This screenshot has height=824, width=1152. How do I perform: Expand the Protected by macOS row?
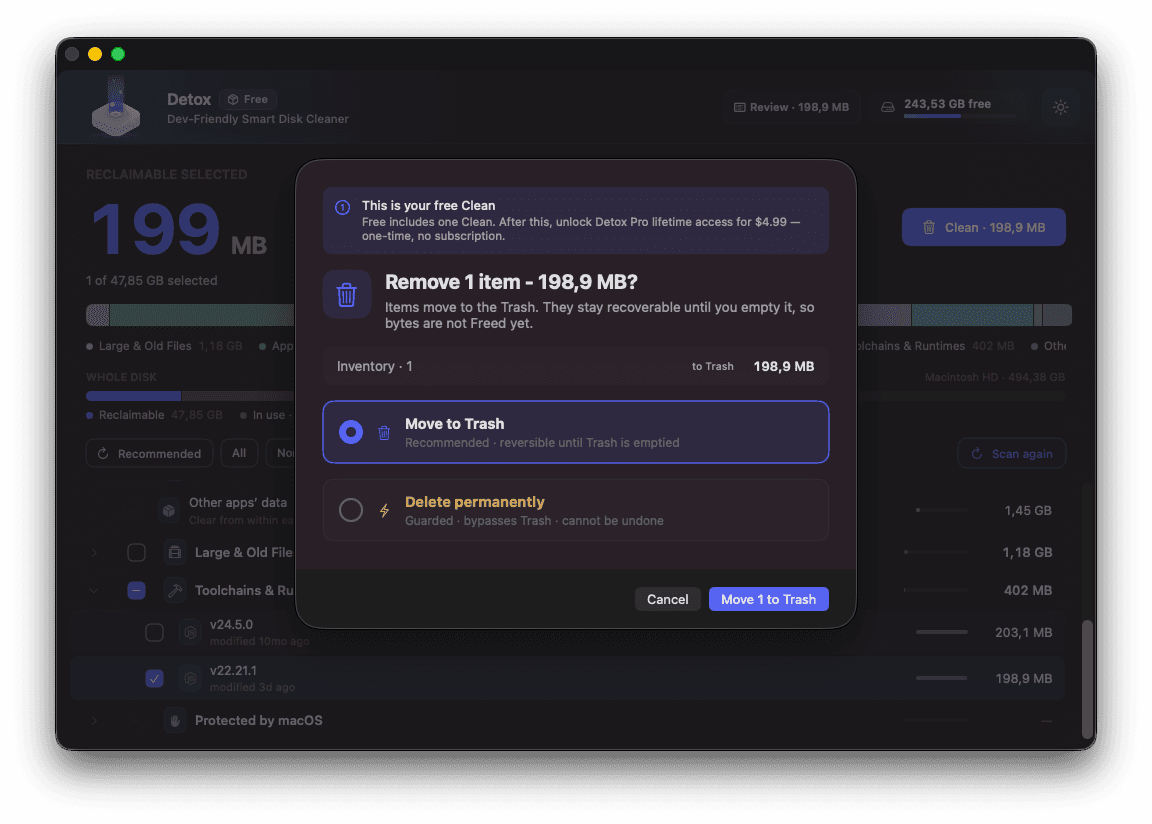click(94, 720)
